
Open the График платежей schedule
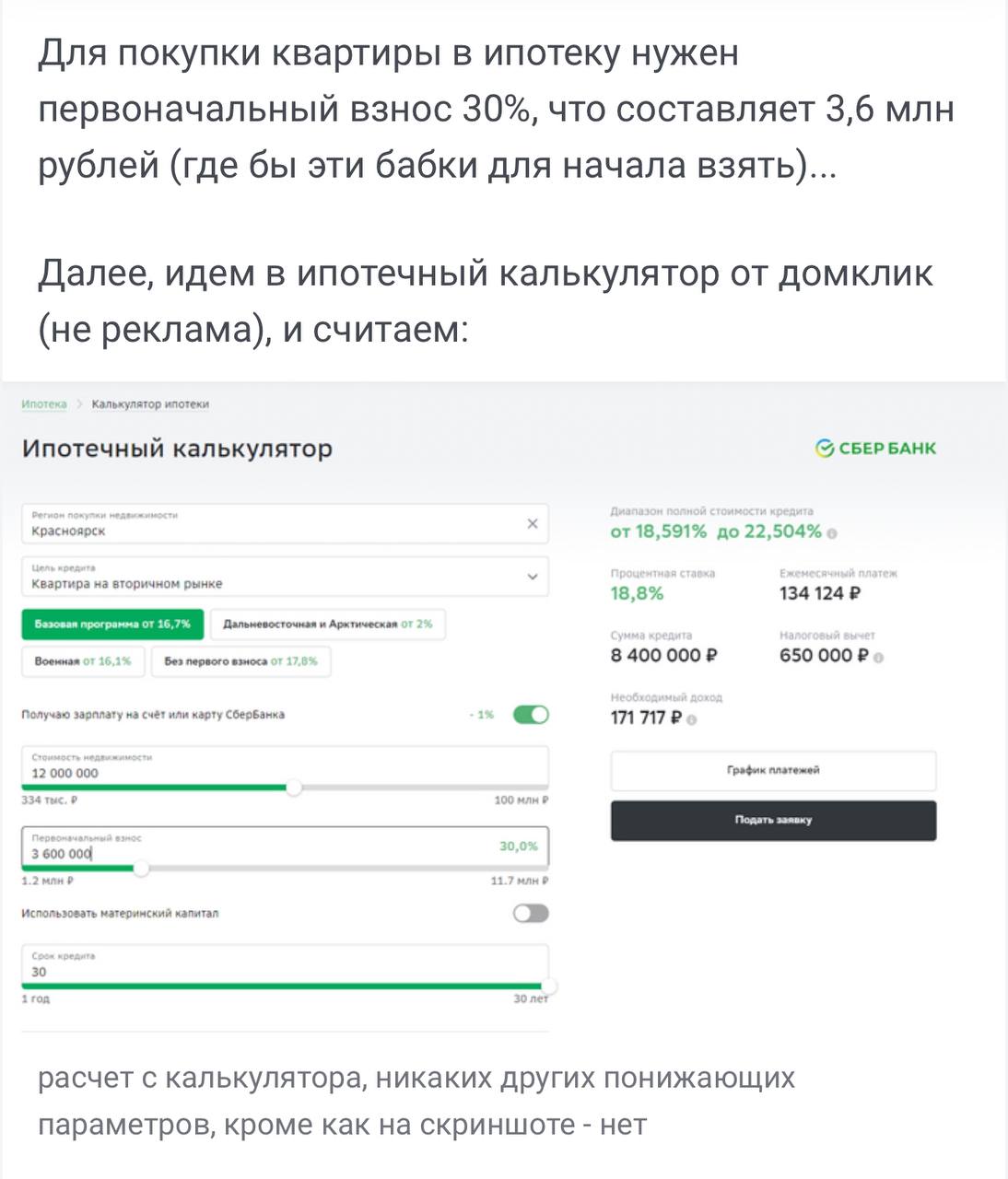(x=773, y=771)
